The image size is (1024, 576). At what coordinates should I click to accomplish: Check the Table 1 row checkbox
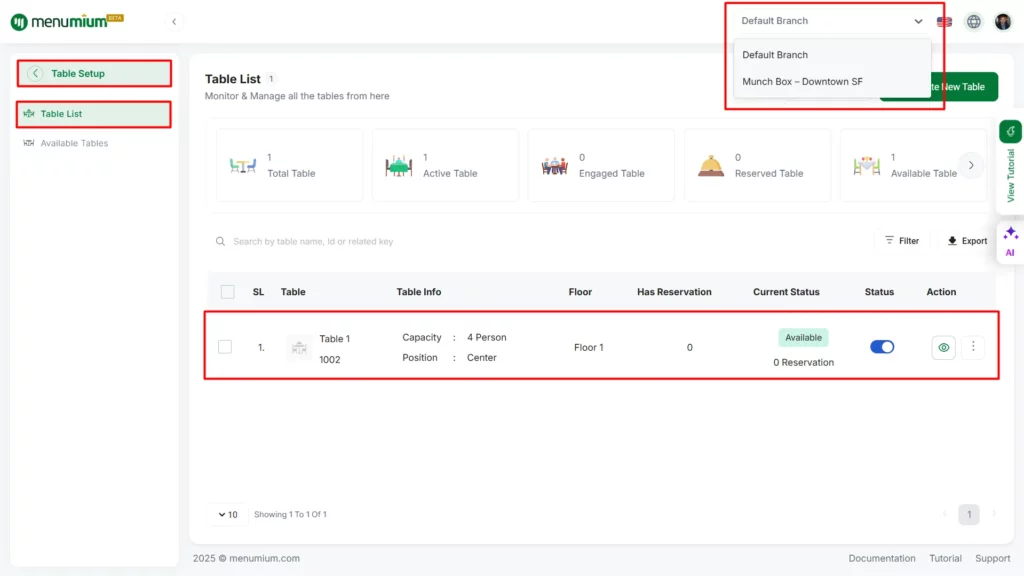[225, 347]
